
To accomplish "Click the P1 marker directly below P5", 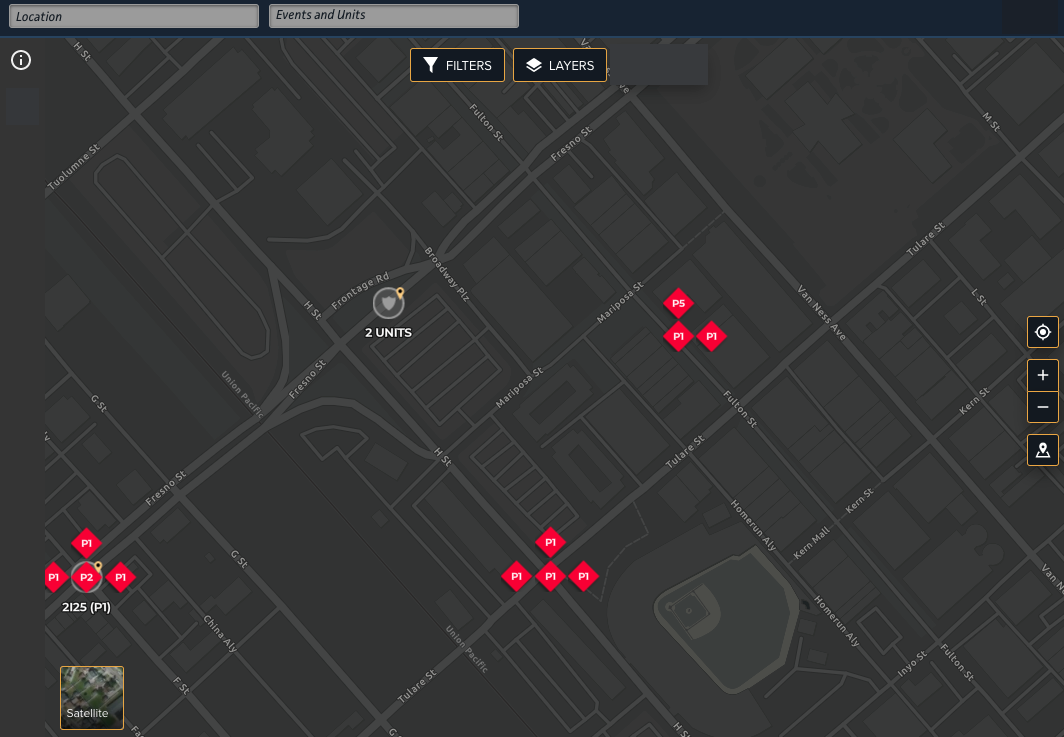I will coord(678,337).
